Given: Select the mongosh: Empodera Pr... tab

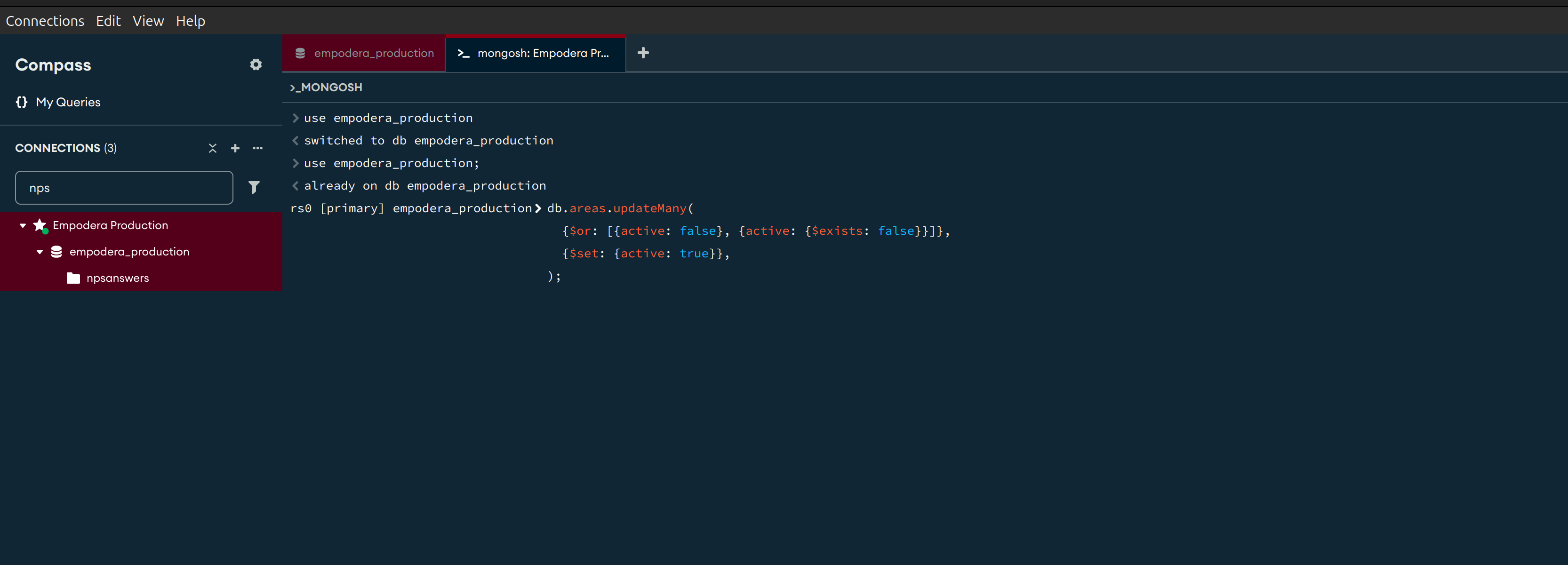Looking at the screenshot, I should tap(536, 54).
